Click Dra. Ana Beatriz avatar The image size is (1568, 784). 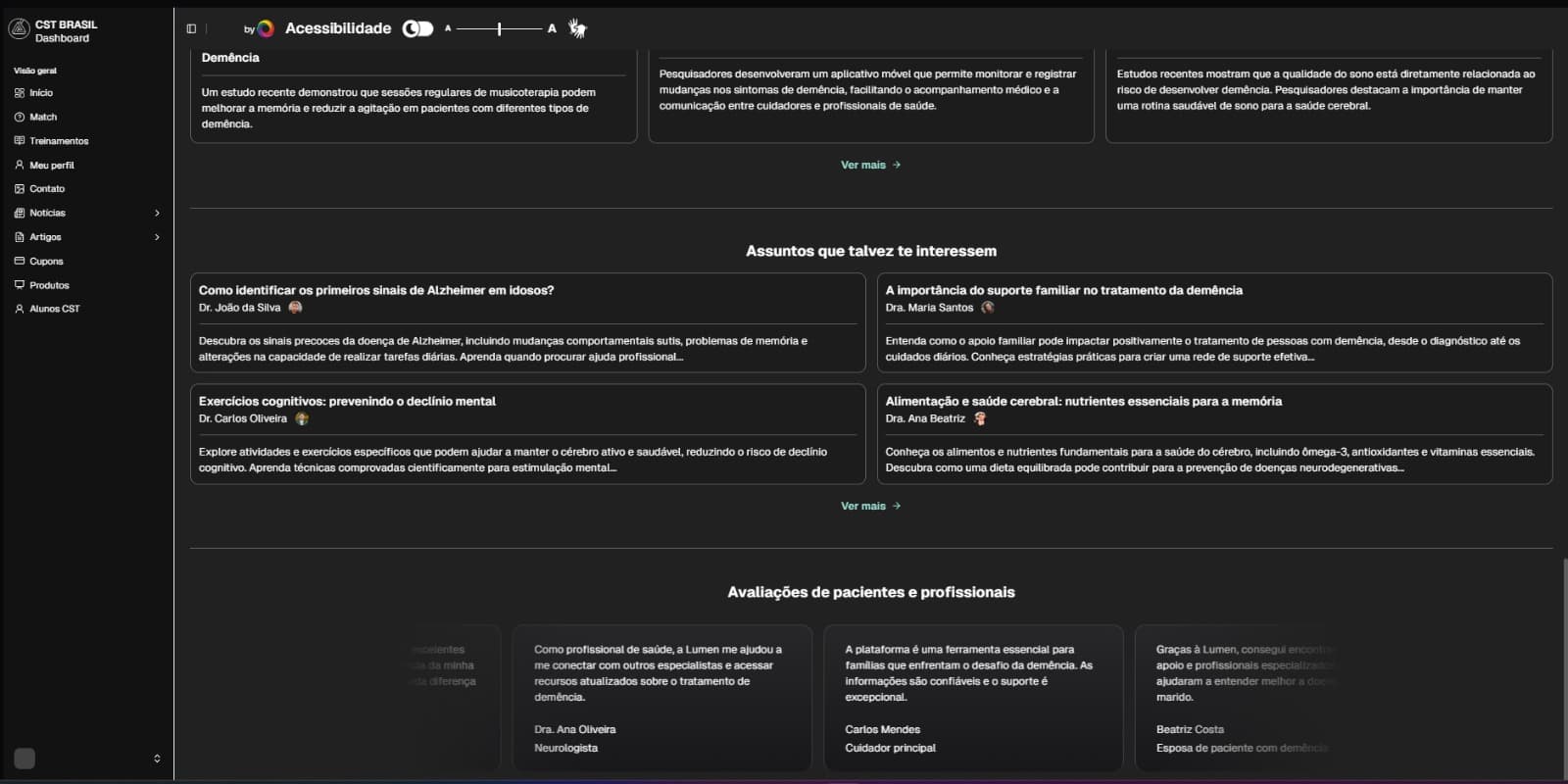coord(980,418)
